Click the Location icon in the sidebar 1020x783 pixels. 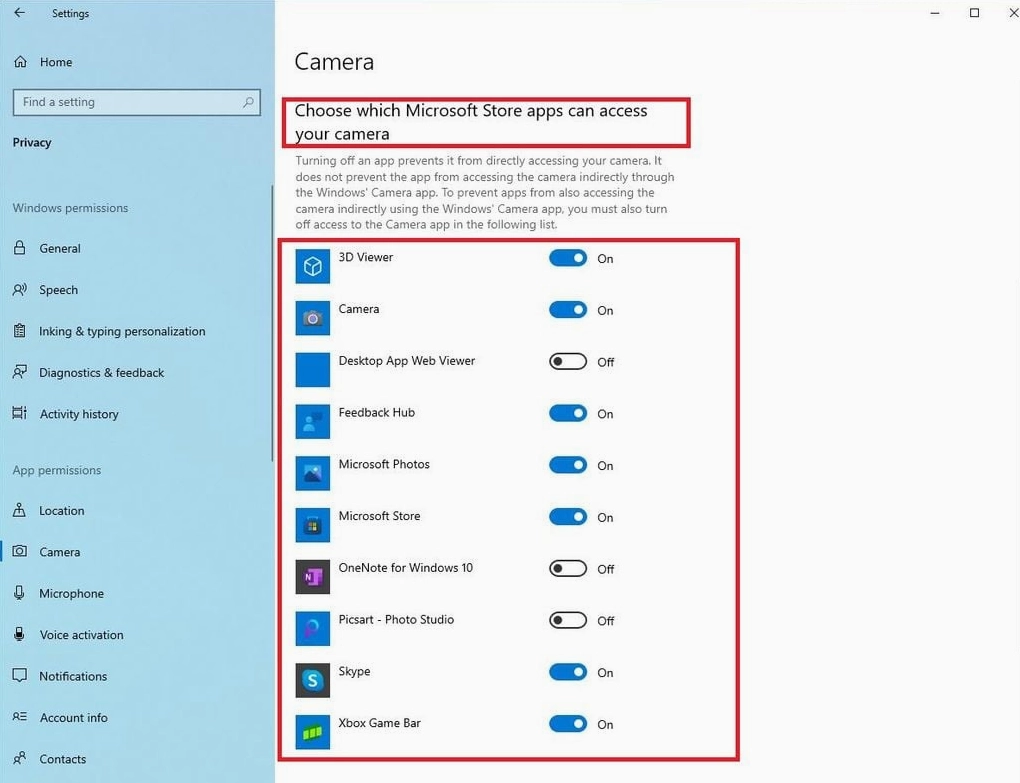20,510
